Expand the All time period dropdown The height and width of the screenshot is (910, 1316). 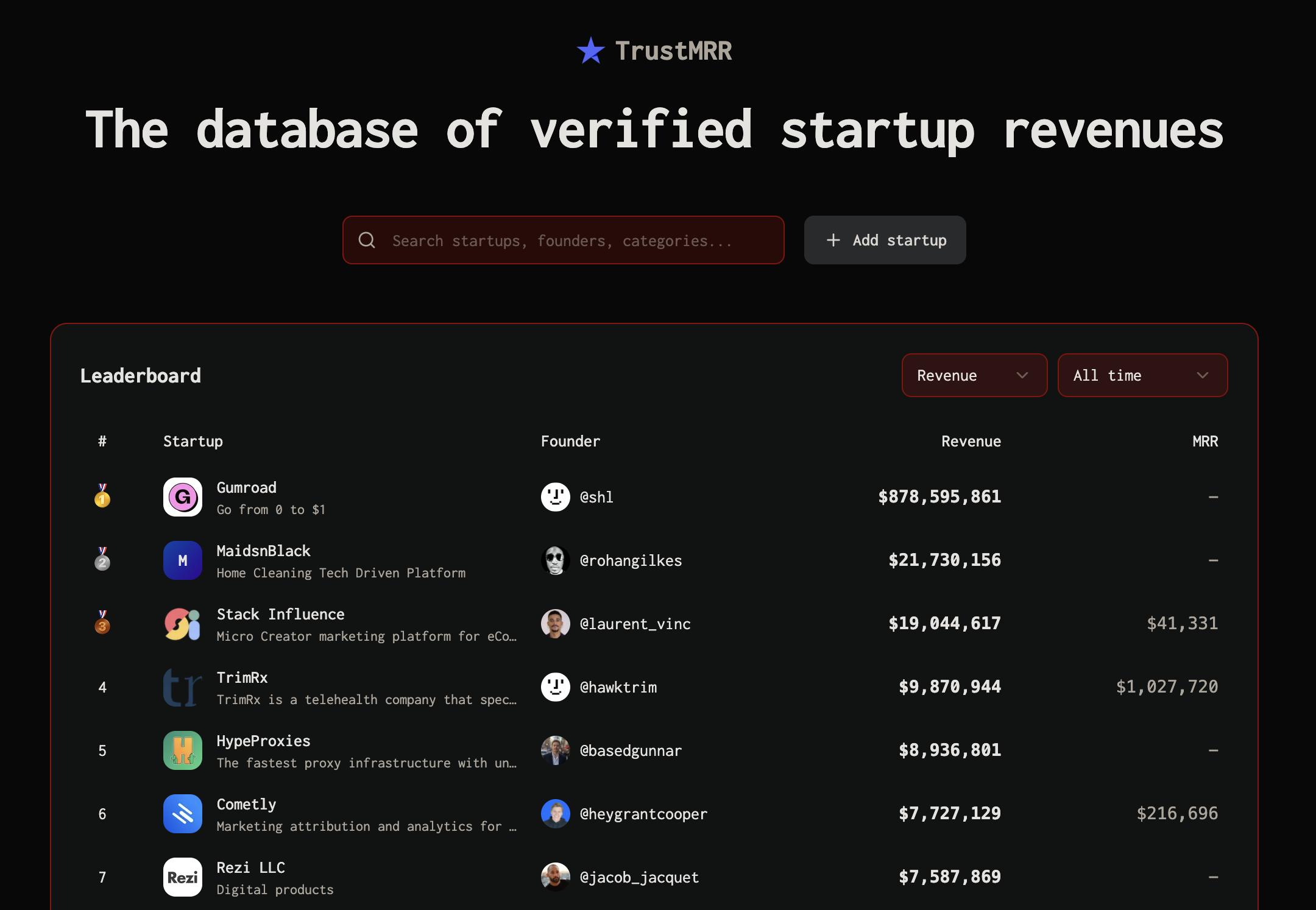[x=1142, y=375]
